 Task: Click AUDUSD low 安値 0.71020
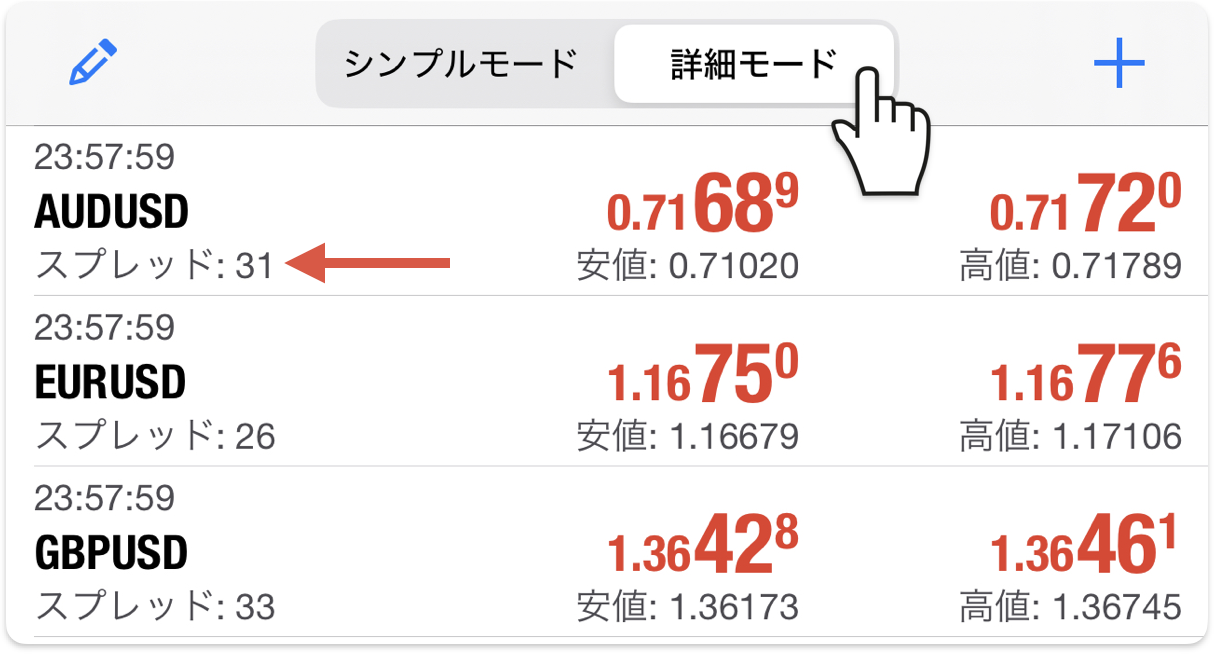tap(688, 266)
